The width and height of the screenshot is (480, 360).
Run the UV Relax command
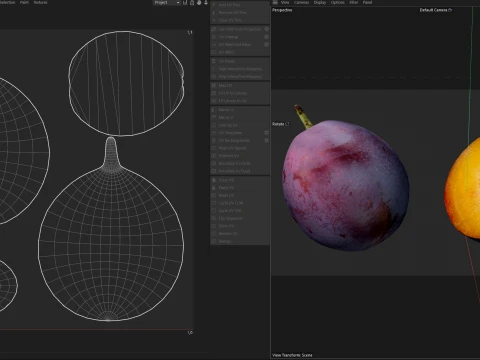(x=237, y=45)
